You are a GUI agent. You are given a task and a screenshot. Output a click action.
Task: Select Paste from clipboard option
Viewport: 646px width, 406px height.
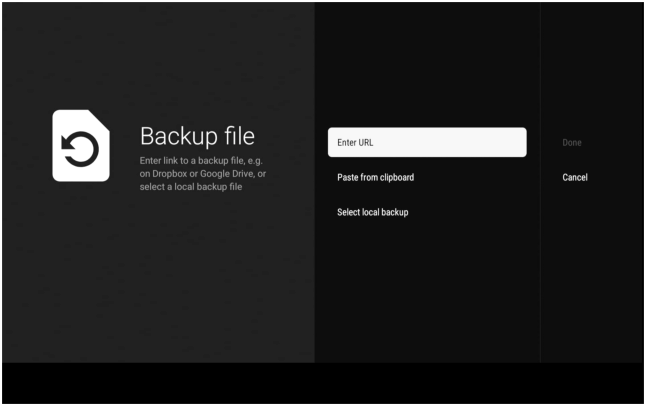coord(375,177)
